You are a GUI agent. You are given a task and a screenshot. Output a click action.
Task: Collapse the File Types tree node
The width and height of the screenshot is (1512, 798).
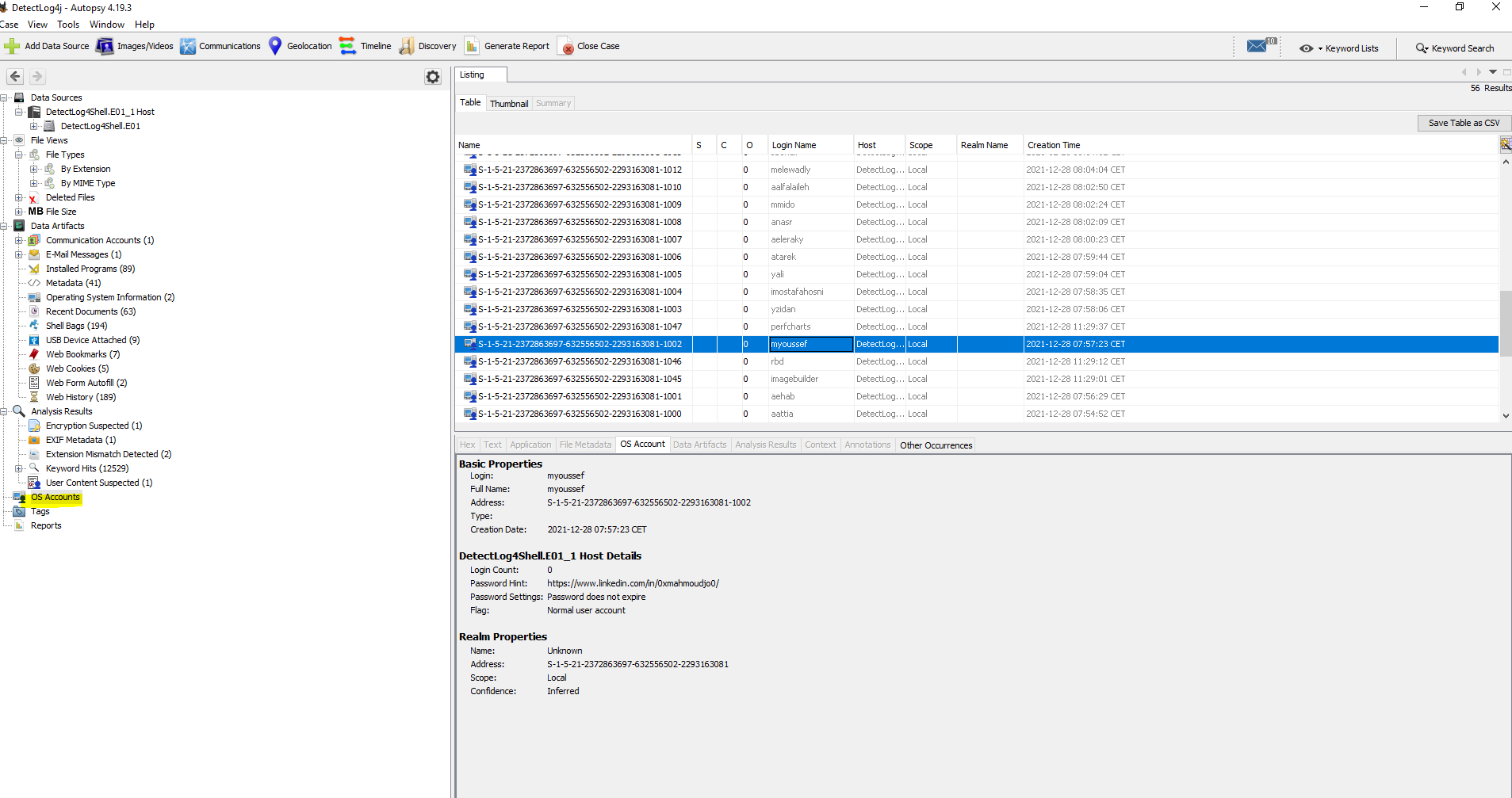pos(19,155)
